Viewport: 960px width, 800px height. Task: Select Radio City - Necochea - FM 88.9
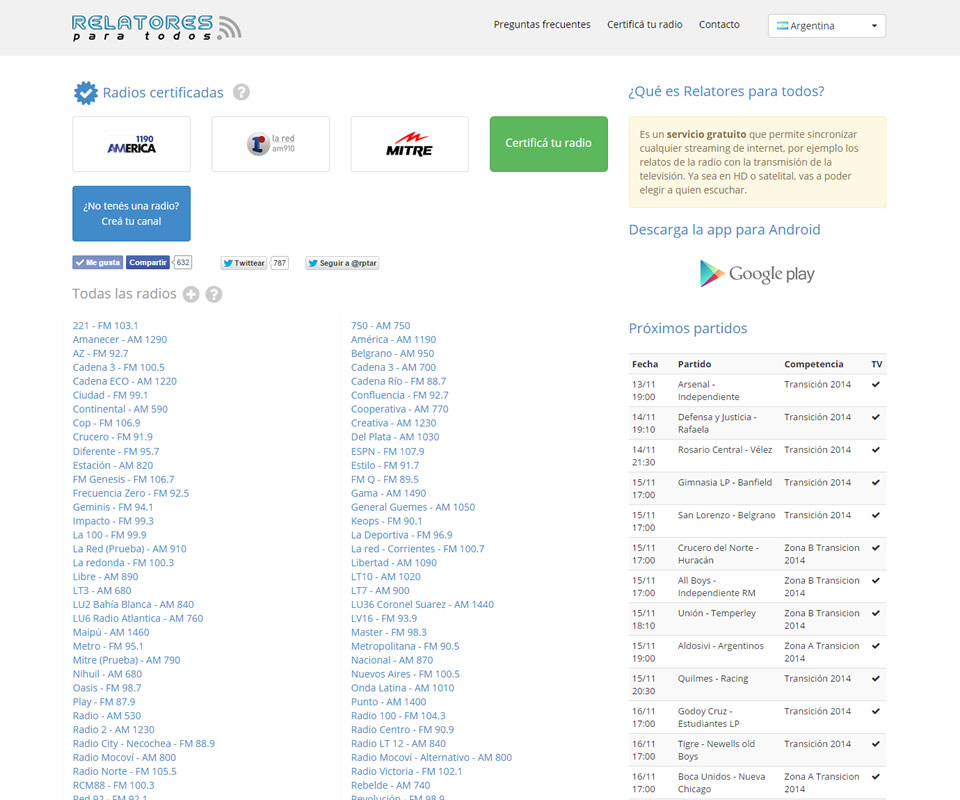click(x=143, y=743)
